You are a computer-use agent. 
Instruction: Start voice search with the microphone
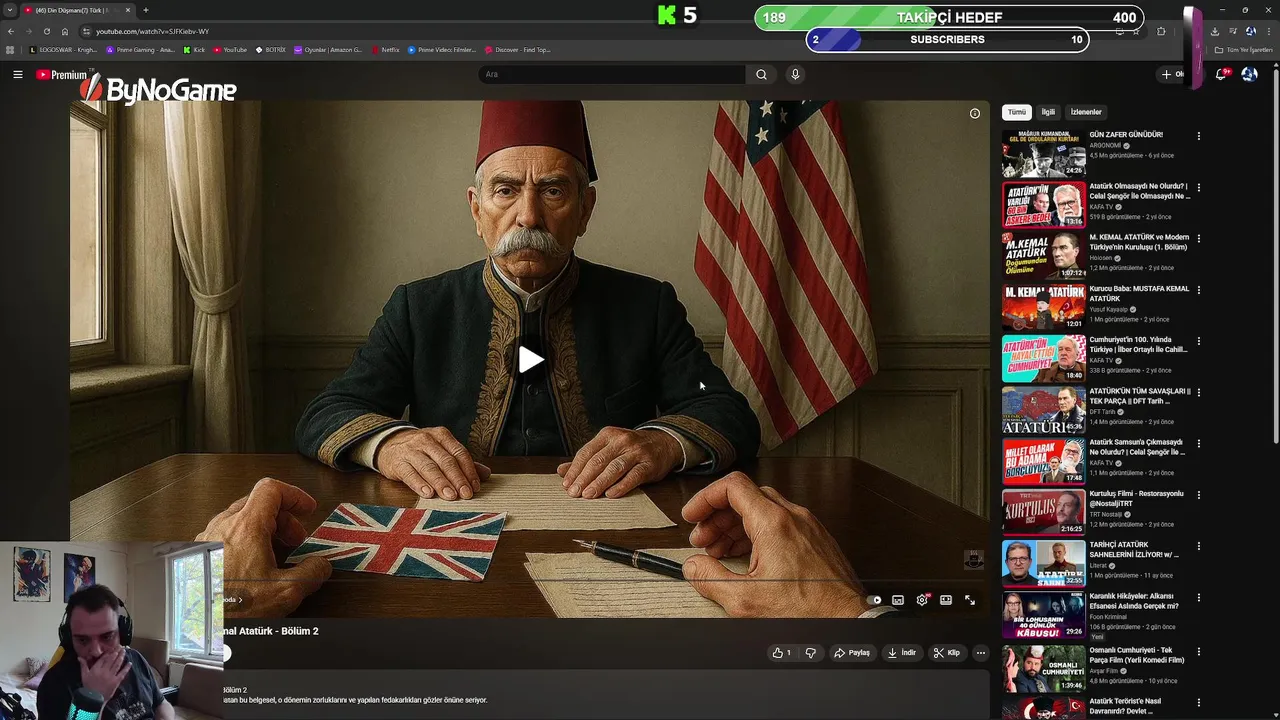coord(795,74)
